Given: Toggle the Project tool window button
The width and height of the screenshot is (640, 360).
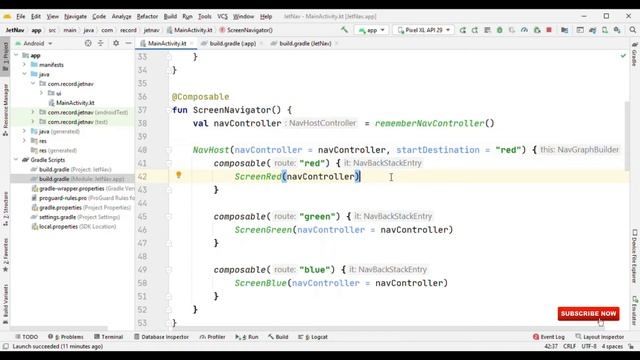Looking at the screenshot, I should click(x=5, y=57).
